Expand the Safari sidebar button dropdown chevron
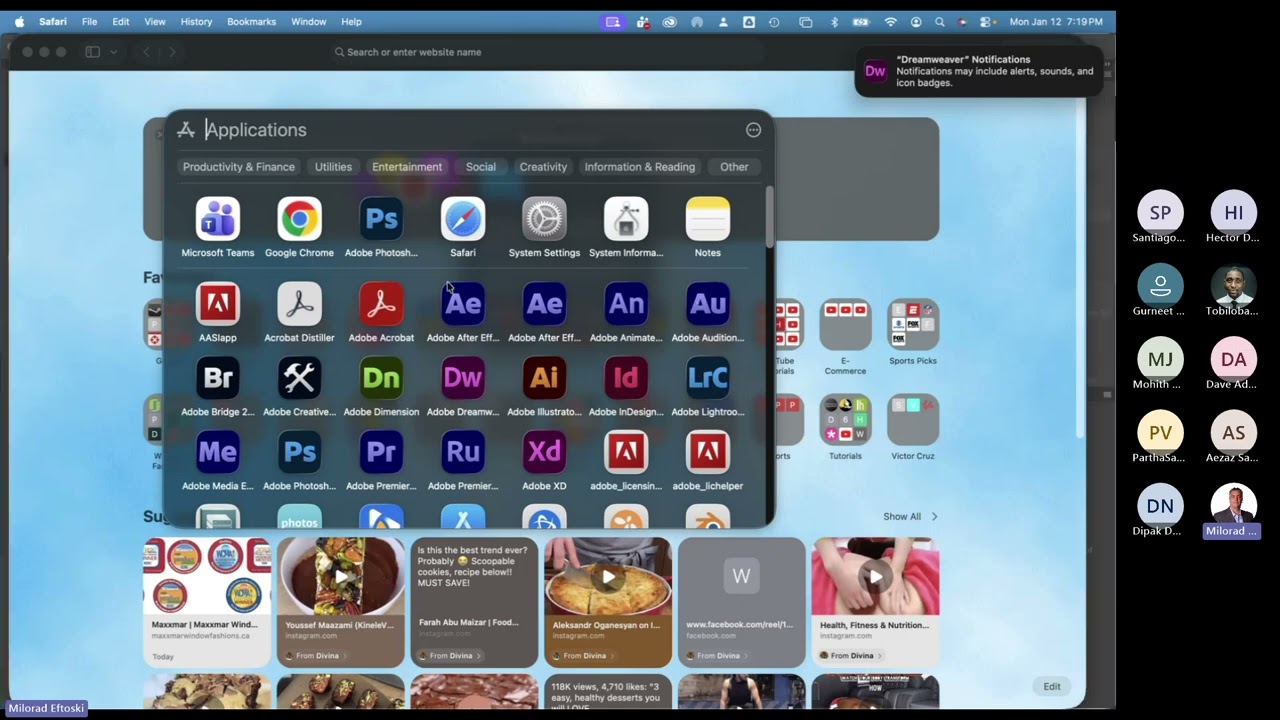 point(114,52)
